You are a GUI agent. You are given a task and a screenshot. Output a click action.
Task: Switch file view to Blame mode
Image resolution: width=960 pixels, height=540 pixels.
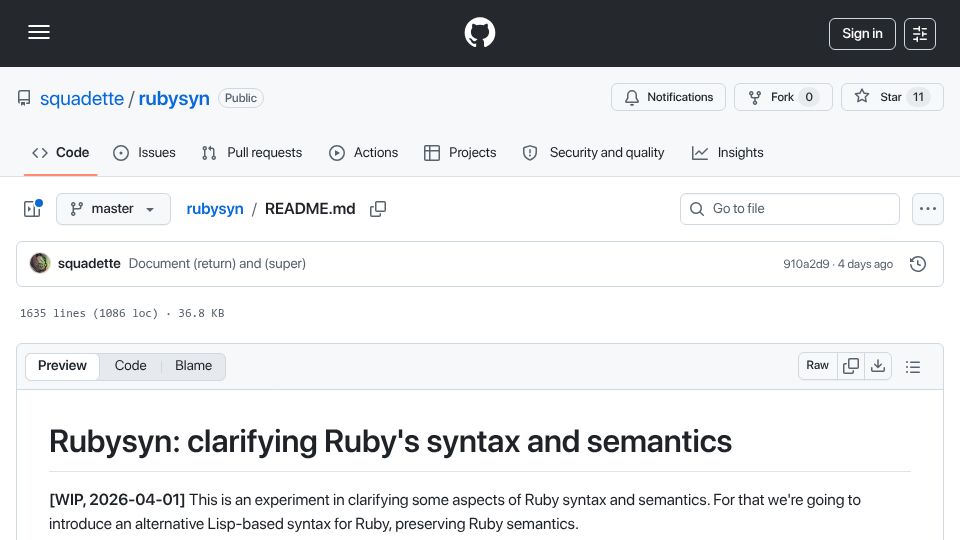pos(193,366)
